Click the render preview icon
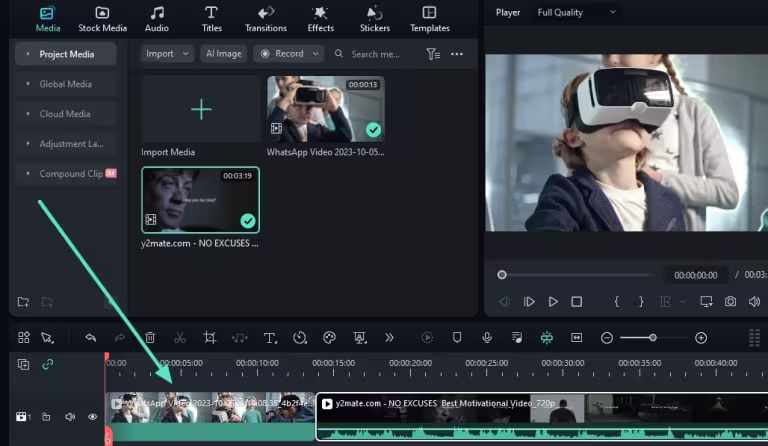This screenshot has height=446, width=768. click(x=427, y=338)
